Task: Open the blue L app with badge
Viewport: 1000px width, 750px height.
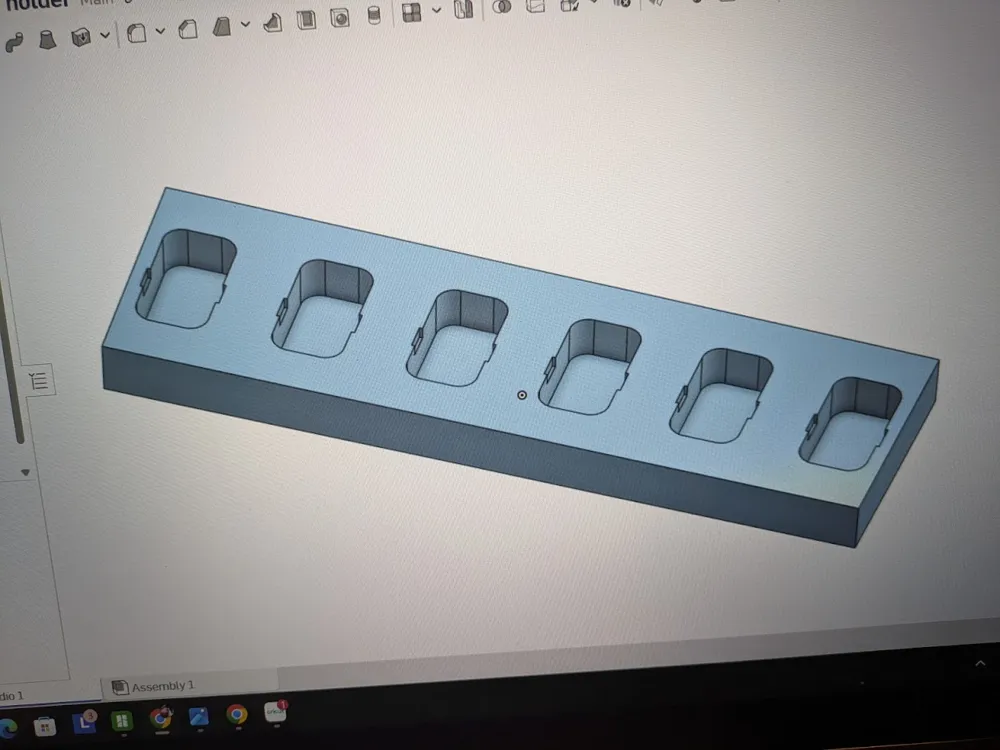Action: tap(84, 723)
